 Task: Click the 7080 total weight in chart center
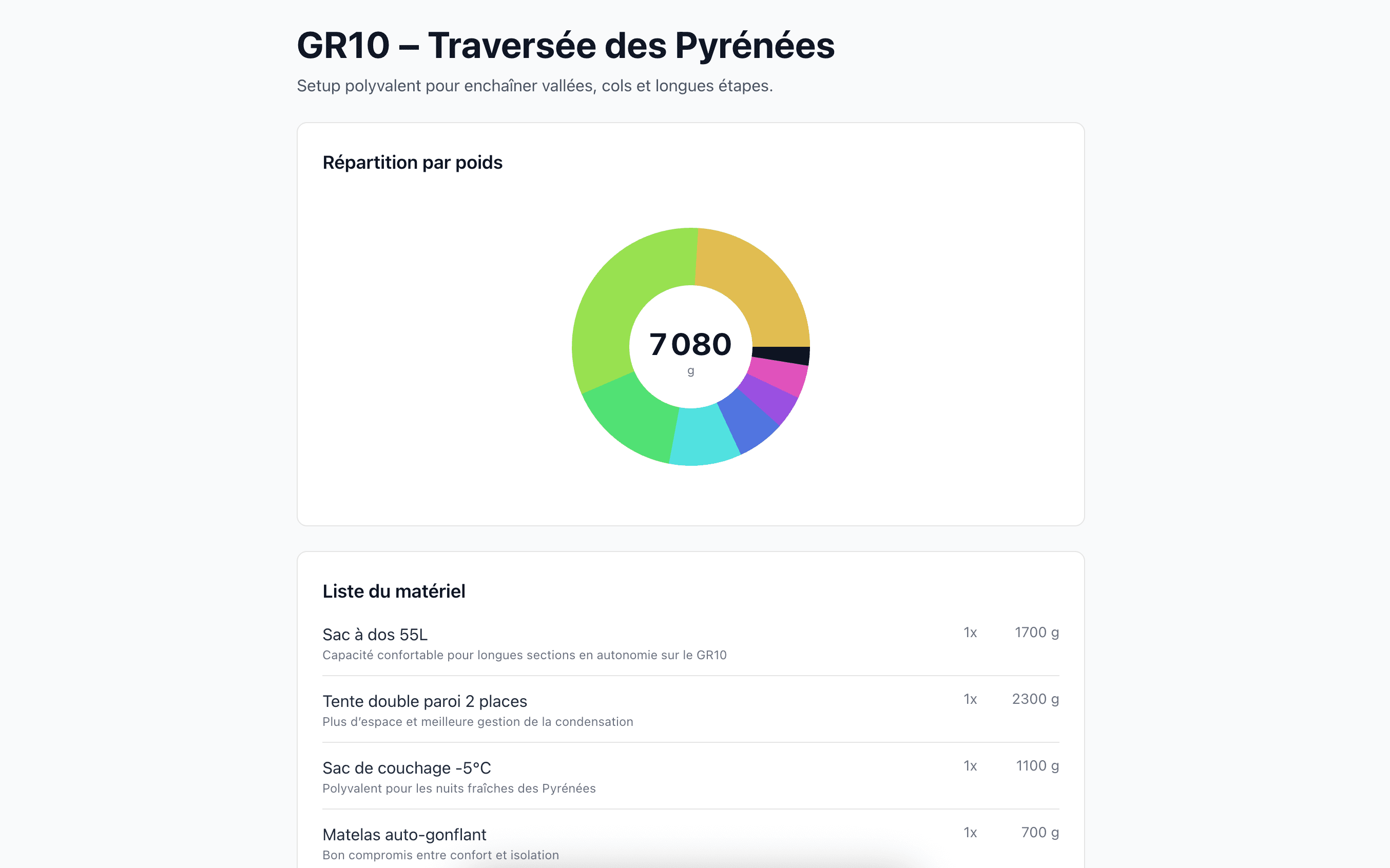point(690,345)
